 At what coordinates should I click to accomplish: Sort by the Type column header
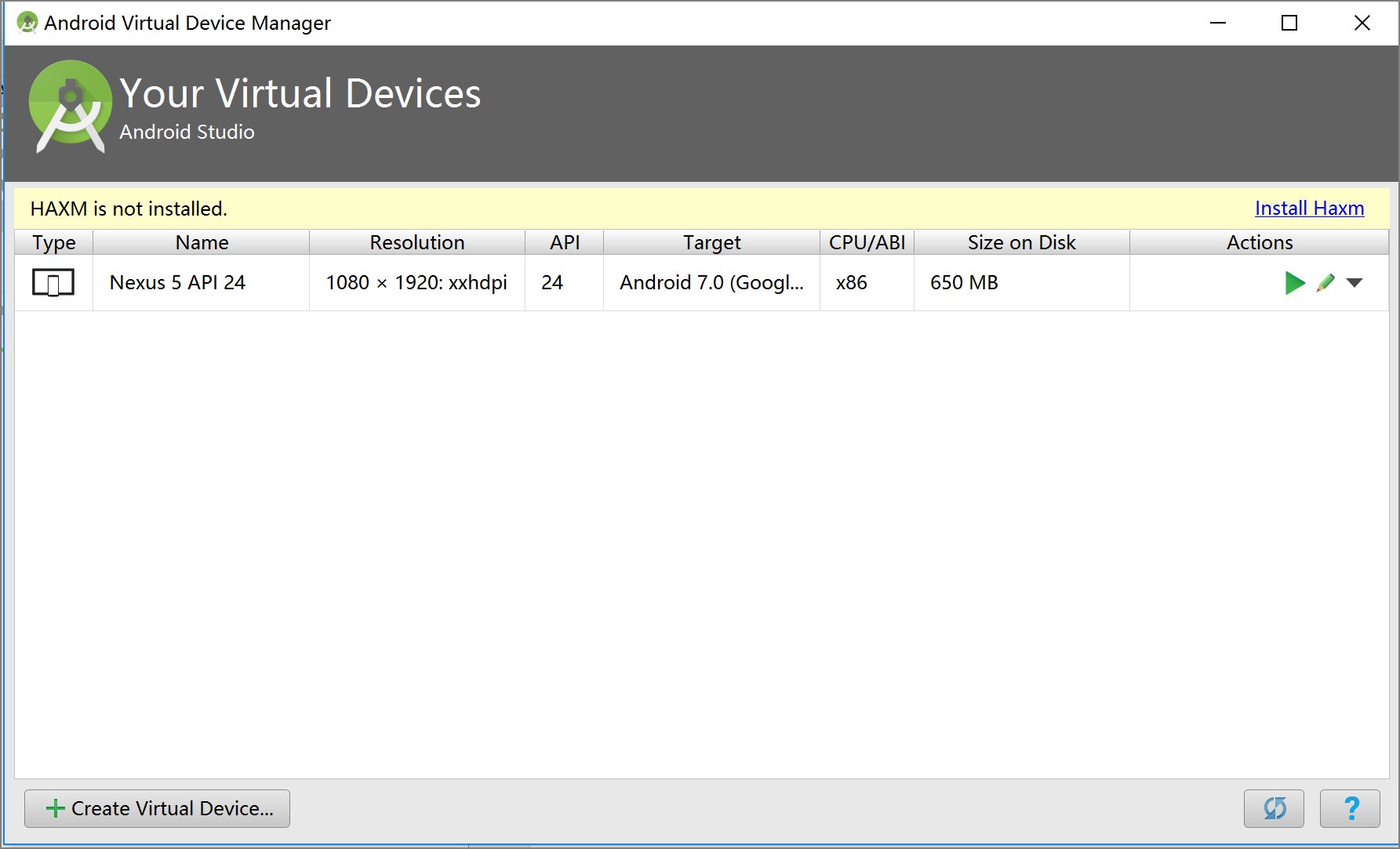54,242
